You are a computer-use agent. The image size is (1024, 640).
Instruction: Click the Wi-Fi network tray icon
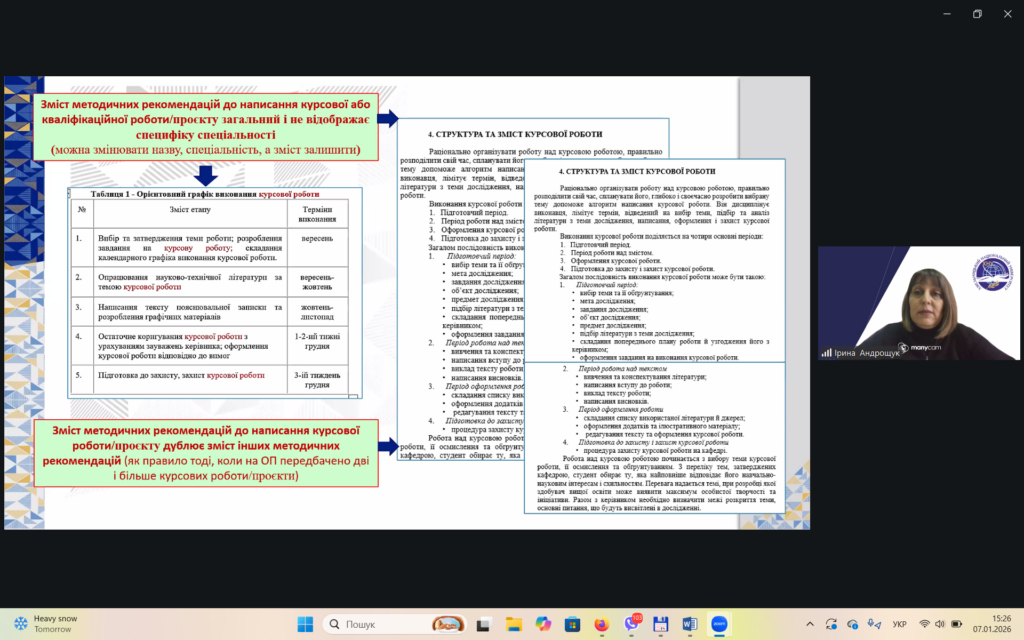point(925,624)
